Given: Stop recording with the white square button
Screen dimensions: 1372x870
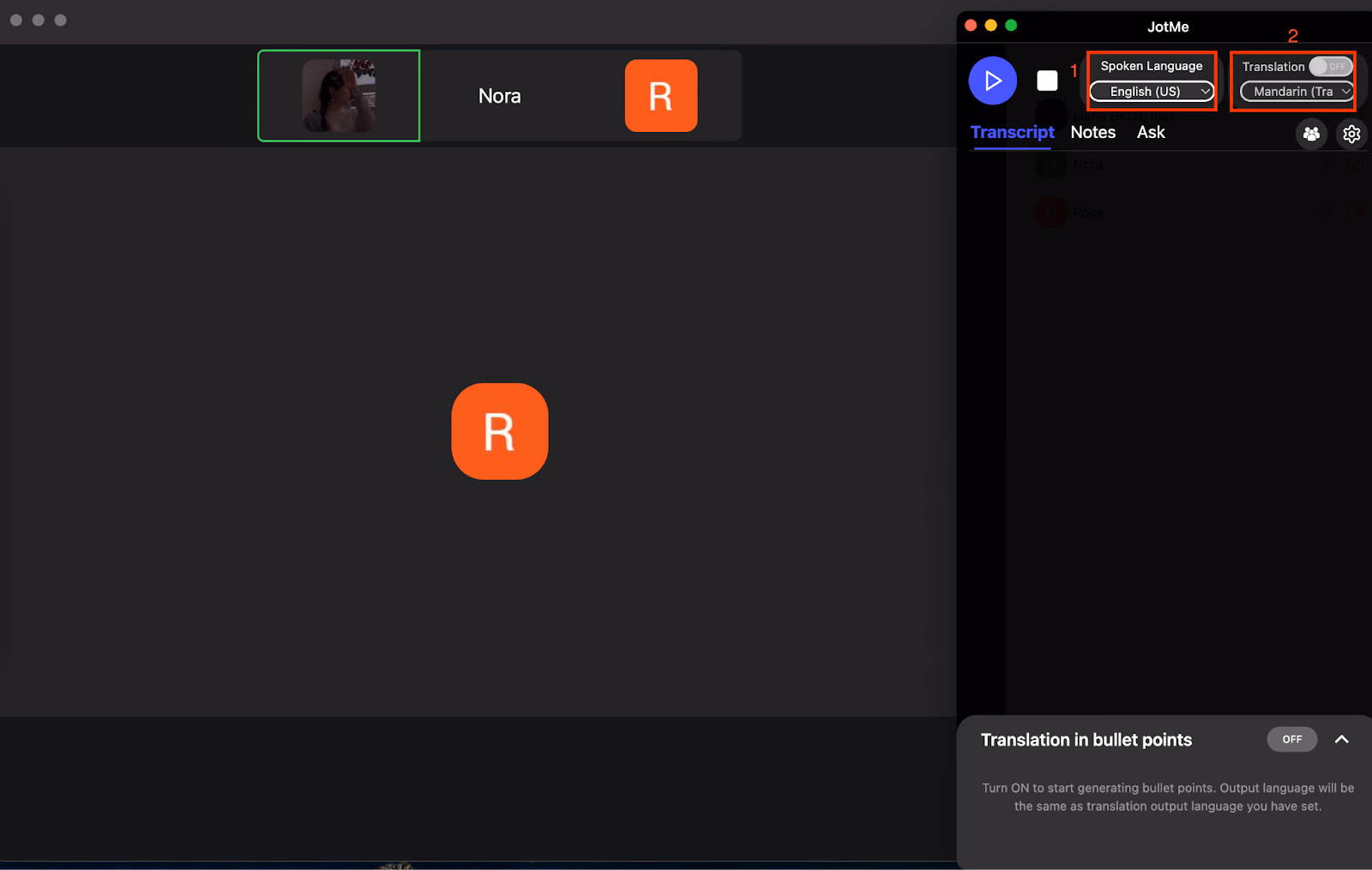Looking at the screenshot, I should 1047,81.
